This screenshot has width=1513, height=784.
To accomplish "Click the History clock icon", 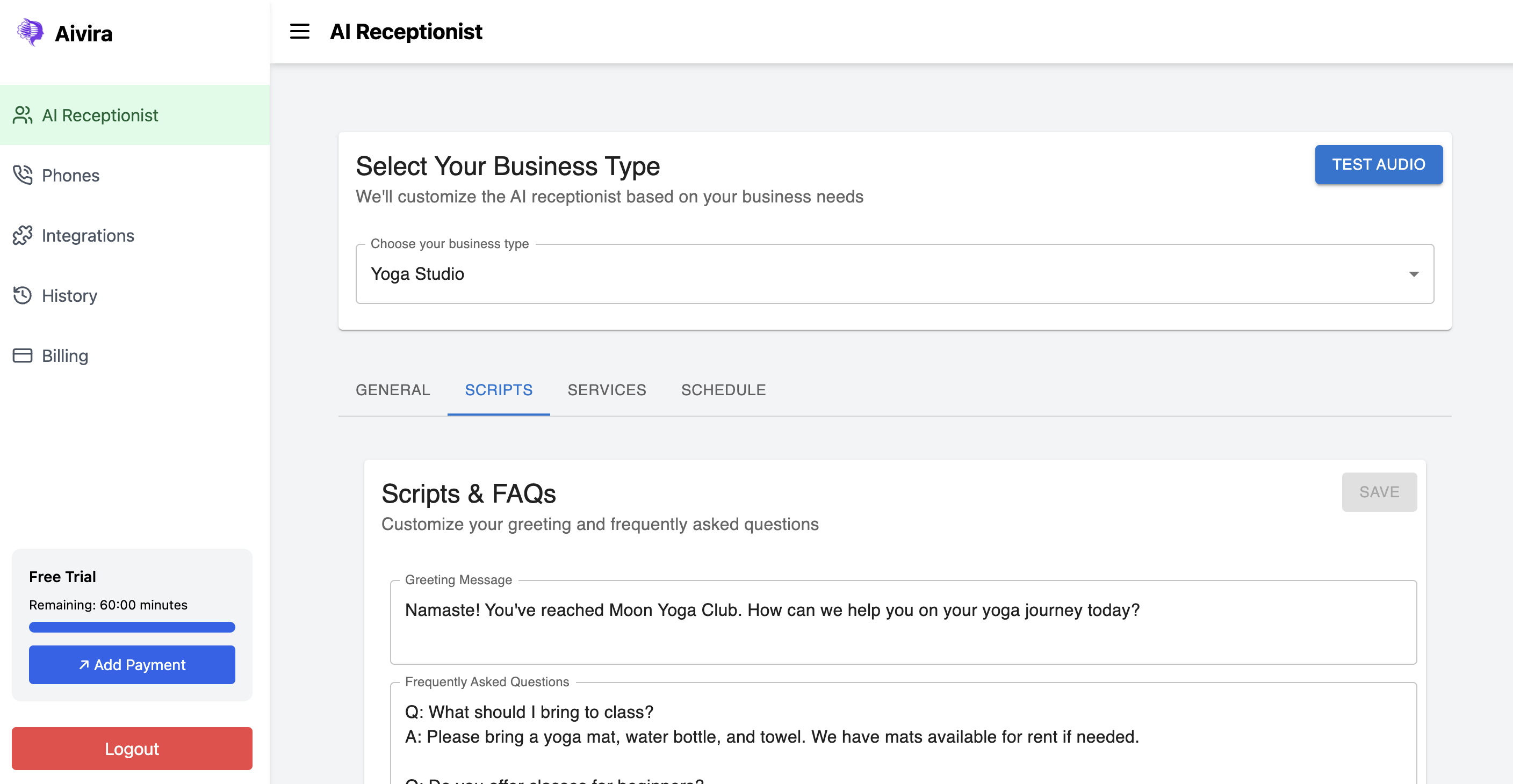I will (x=23, y=295).
